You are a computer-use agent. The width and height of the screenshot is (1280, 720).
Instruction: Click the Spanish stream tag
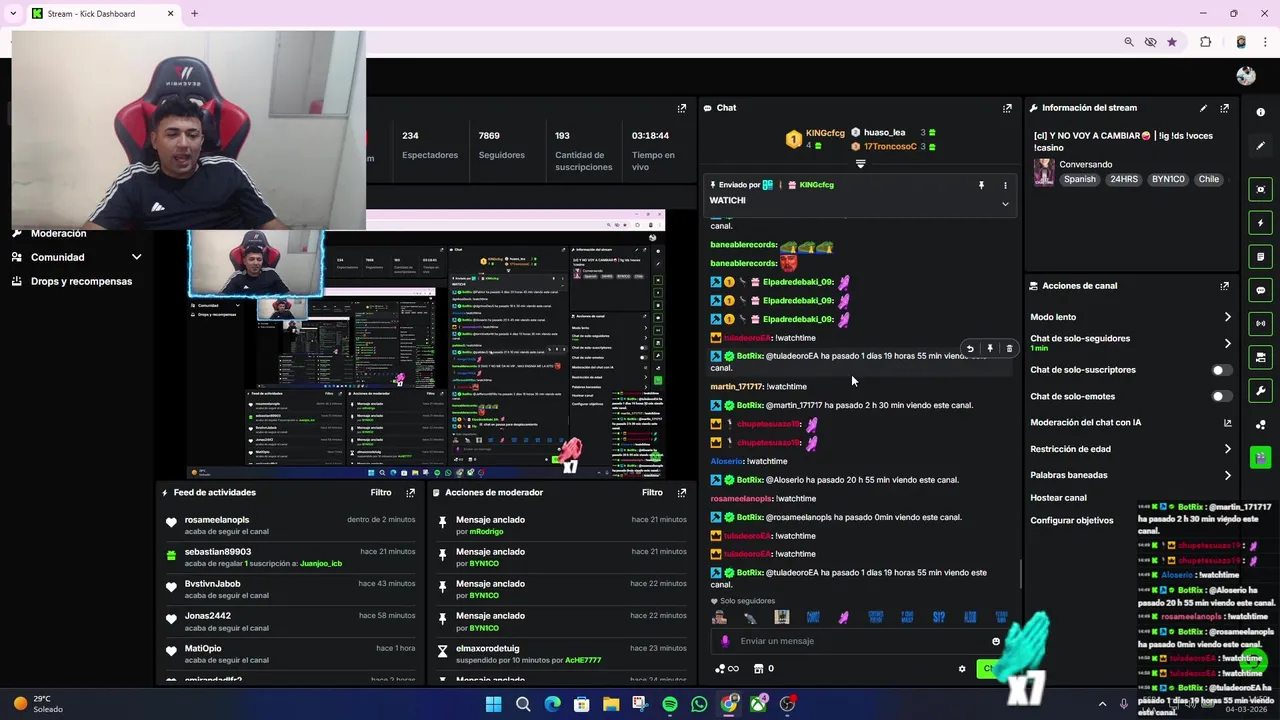1079,180
